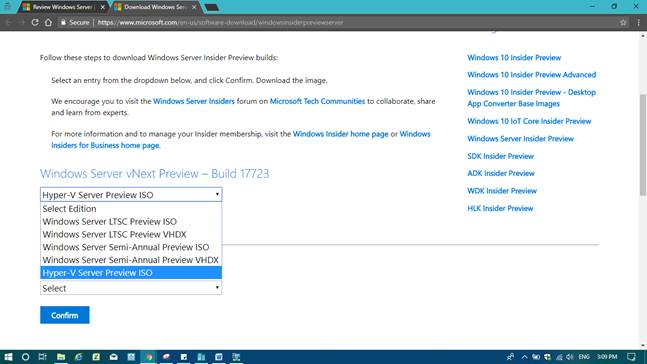View site security info via Secure padlock
The width and height of the screenshot is (647, 364).
[x=75, y=23]
